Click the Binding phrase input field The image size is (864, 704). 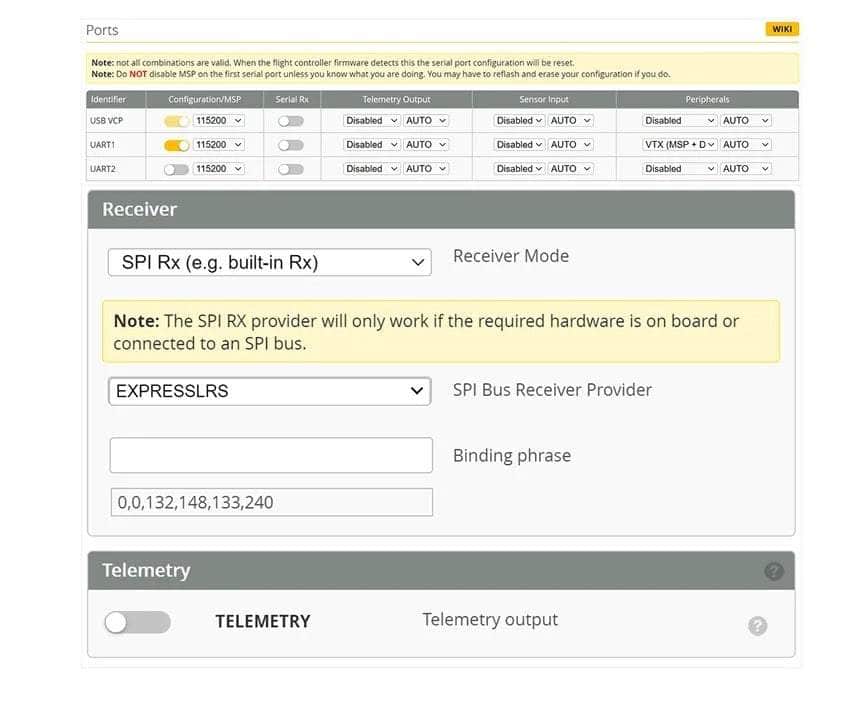pyautogui.click(x=270, y=456)
